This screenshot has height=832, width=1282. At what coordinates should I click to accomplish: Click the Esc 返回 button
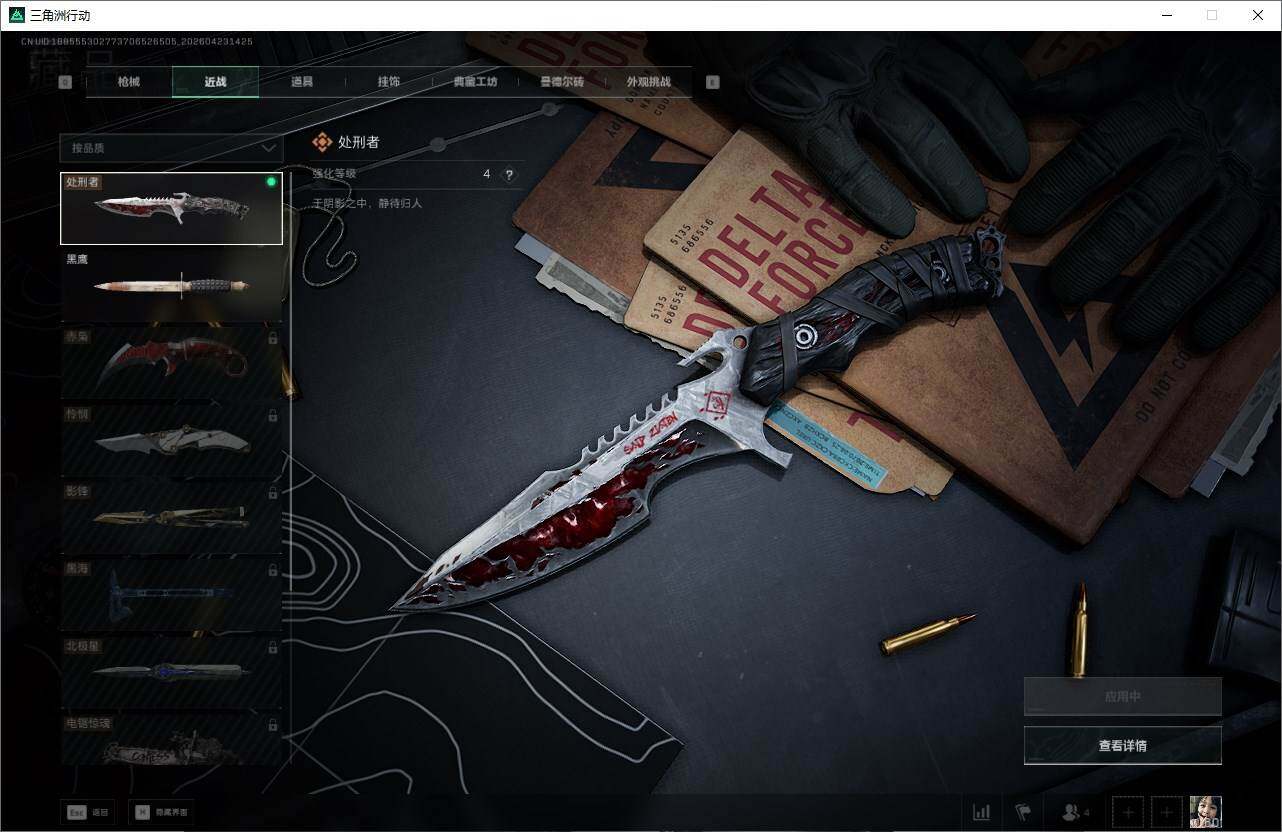click(x=88, y=812)
